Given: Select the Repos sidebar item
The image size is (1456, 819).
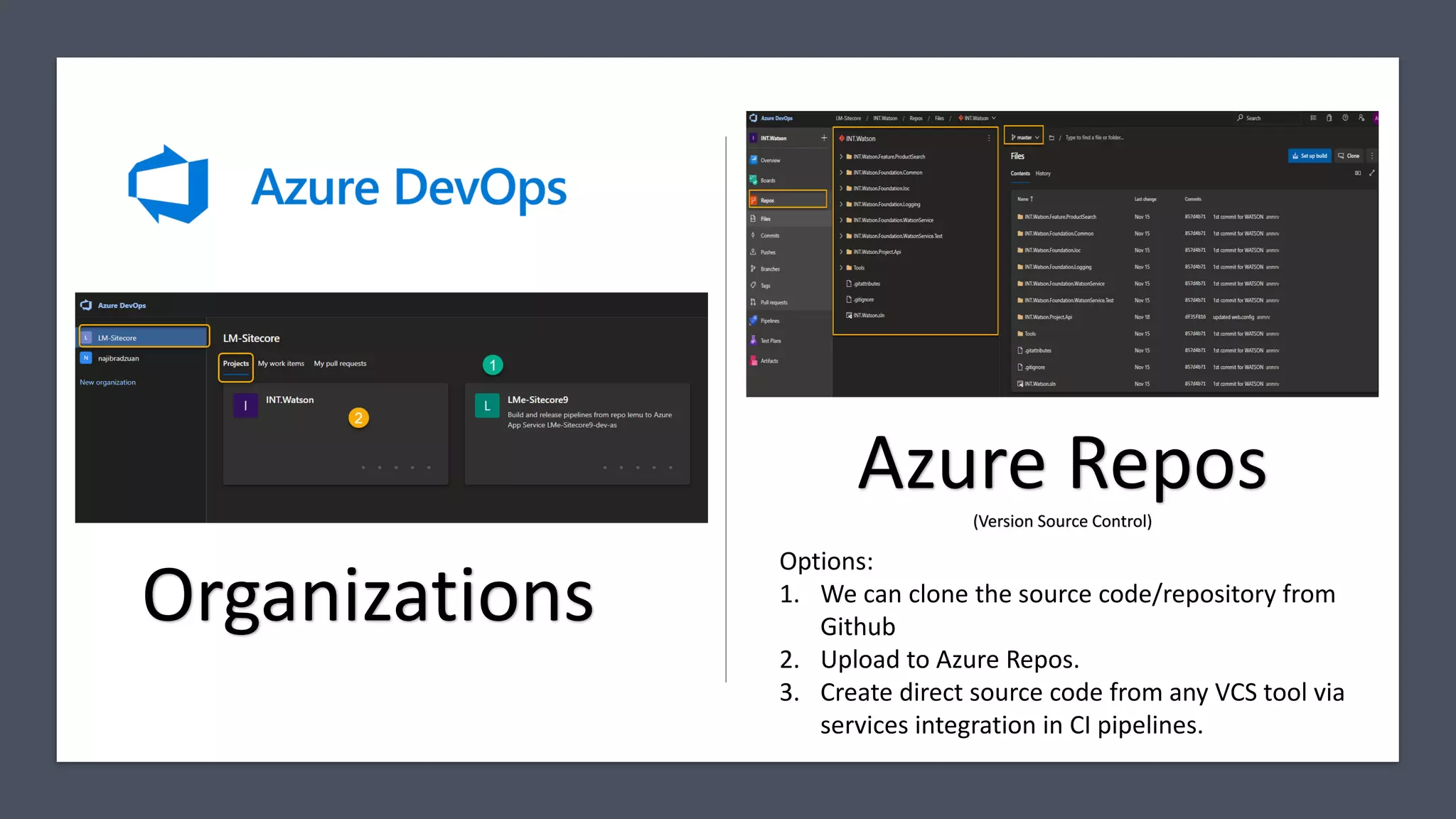Looking at the screenshot, I should click(x=788, y=200).
